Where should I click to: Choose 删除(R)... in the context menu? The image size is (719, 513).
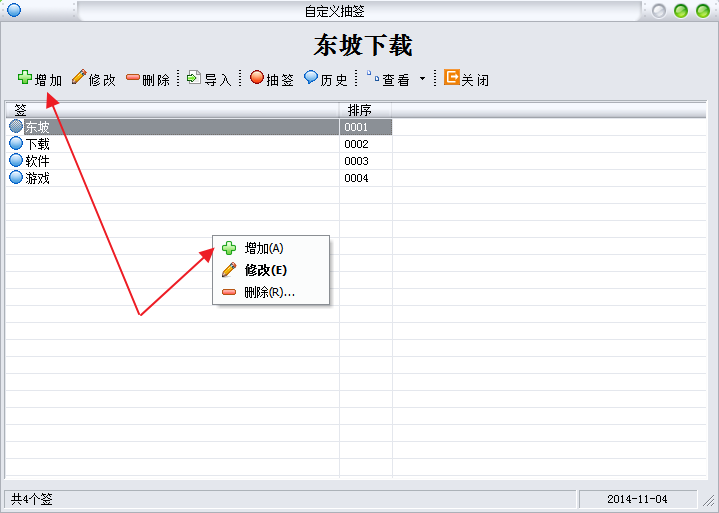[271, 292]
